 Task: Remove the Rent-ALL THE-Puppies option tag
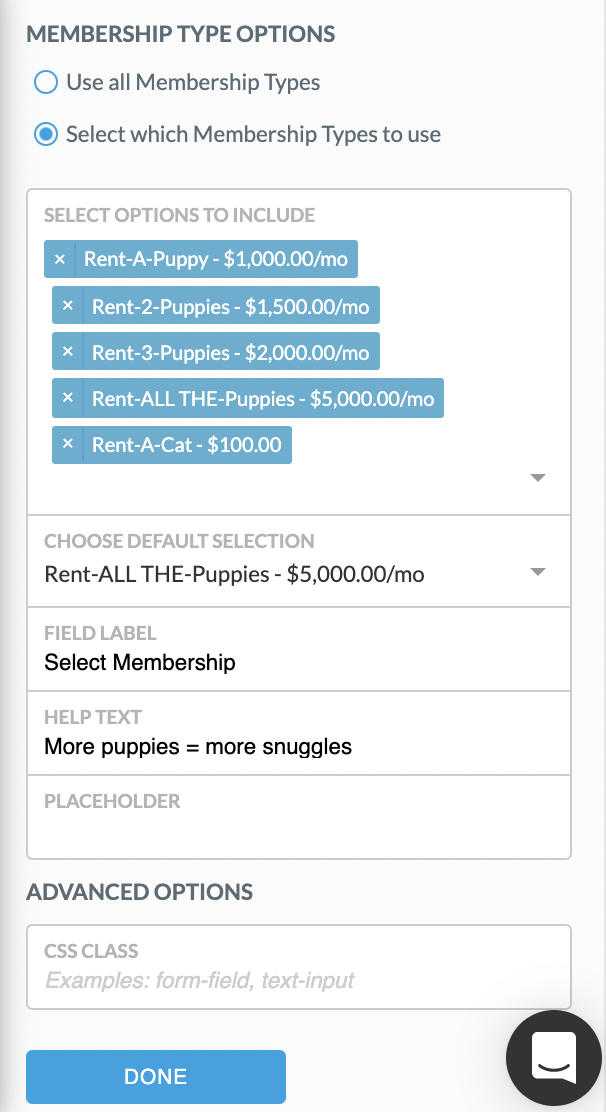pyautogui.click(x=68, y=398)
